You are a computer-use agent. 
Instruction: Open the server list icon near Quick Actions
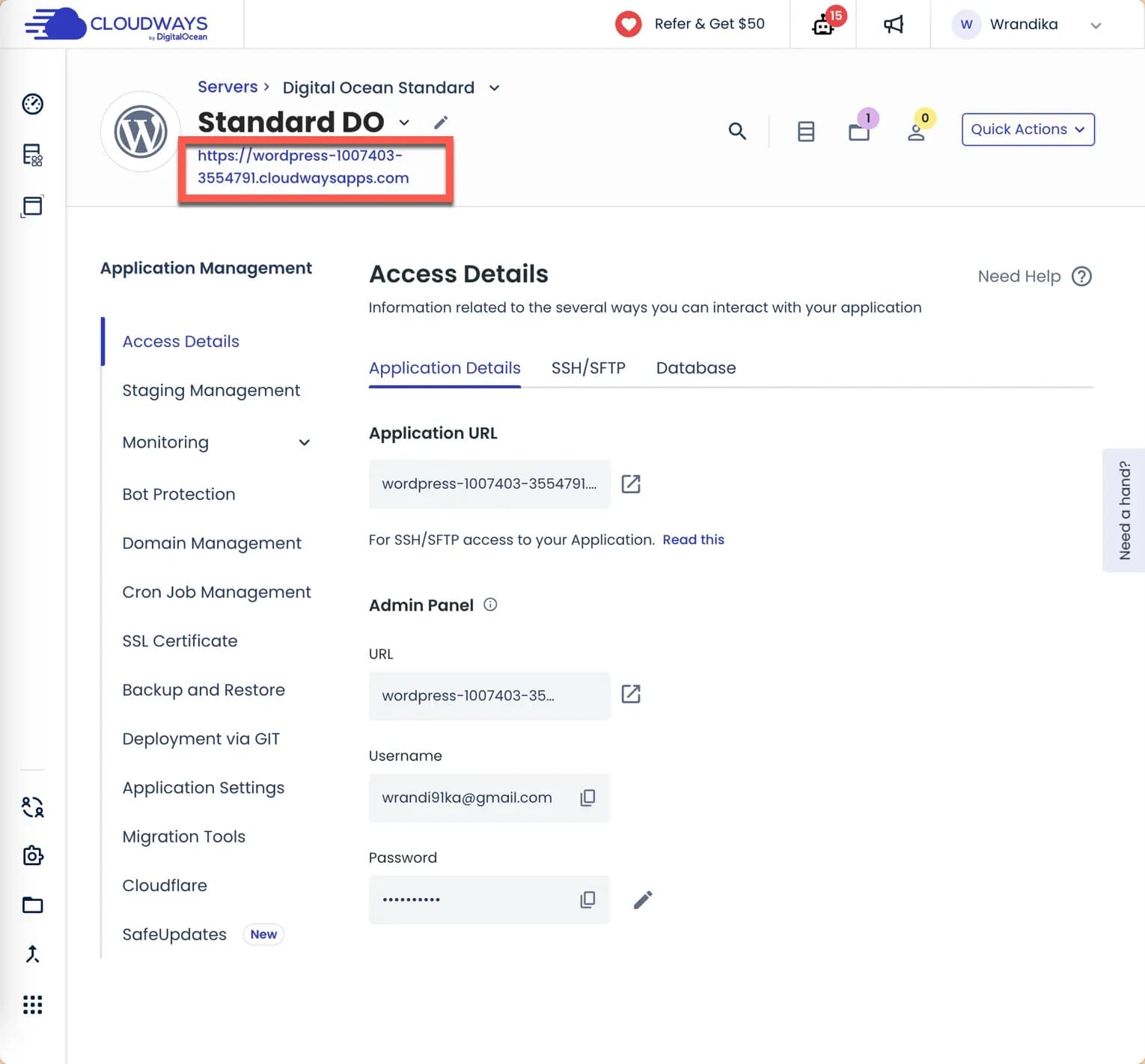click(x=806, y=131)
